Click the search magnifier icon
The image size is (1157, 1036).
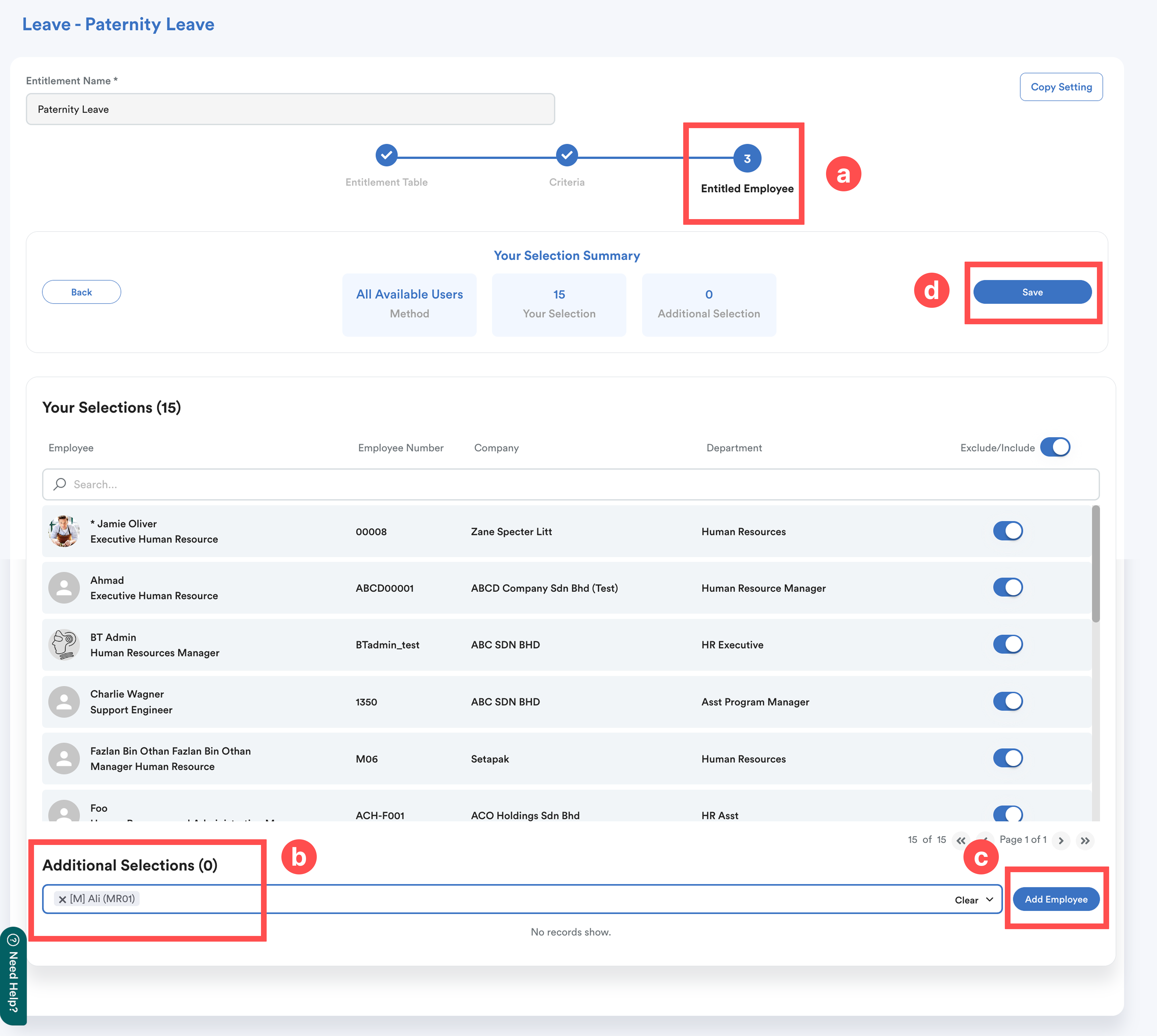(60, 484)
